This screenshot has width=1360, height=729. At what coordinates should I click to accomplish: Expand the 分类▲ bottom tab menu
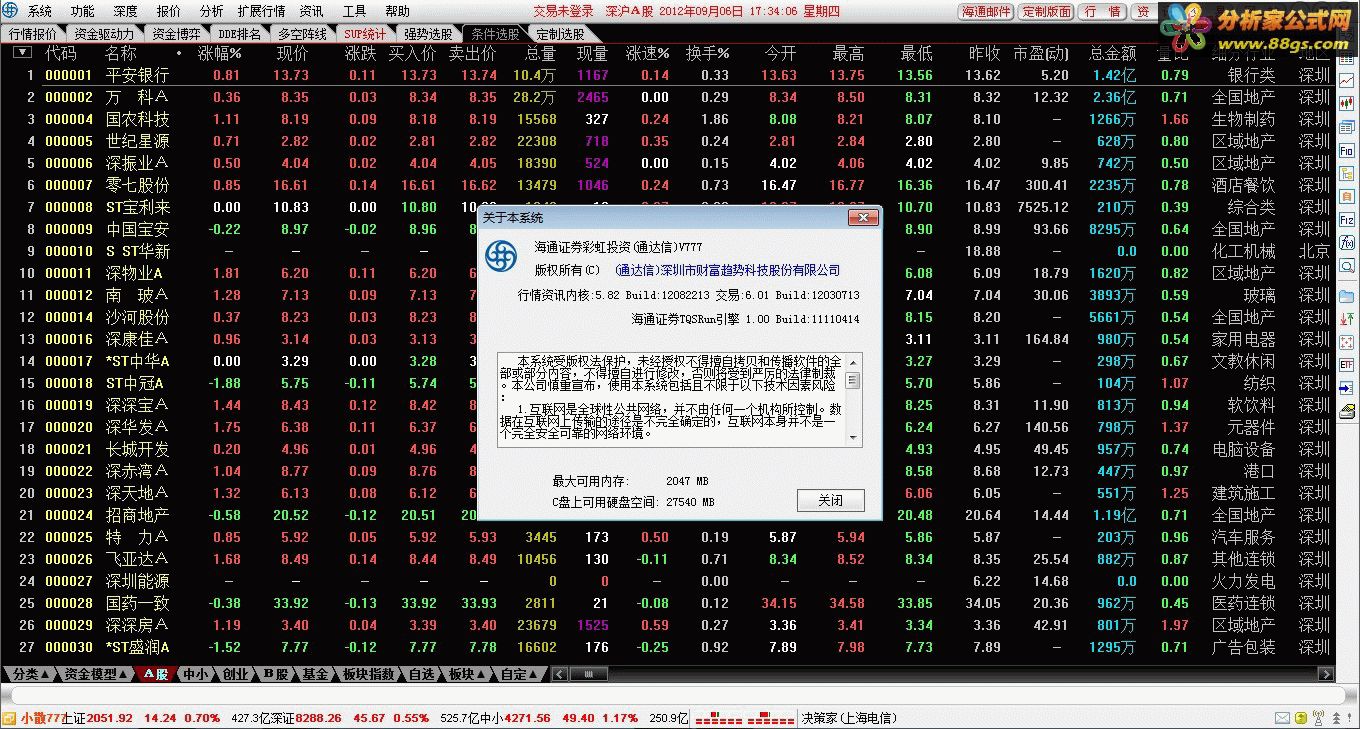(31, 674)
